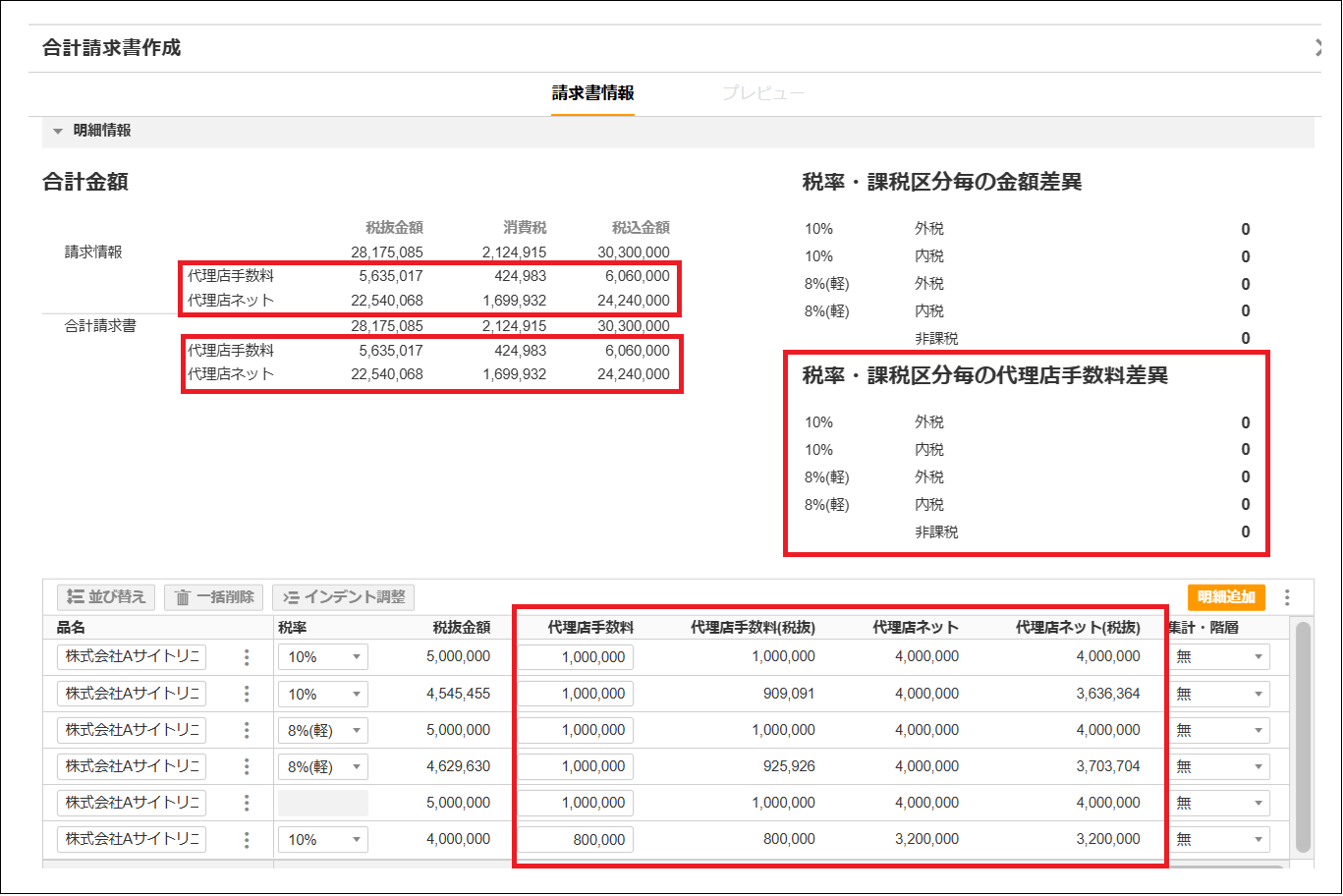Click the collapse arrow at top right
Image resolution: width=1343 pixels, height=896 pixels.
[x=1318, y=47]
